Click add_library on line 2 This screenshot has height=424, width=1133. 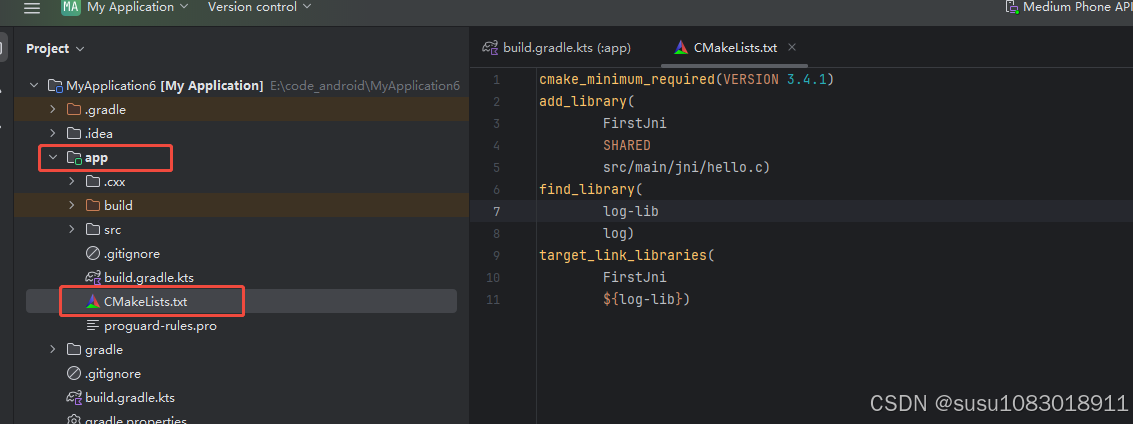[x=583, y=101]
